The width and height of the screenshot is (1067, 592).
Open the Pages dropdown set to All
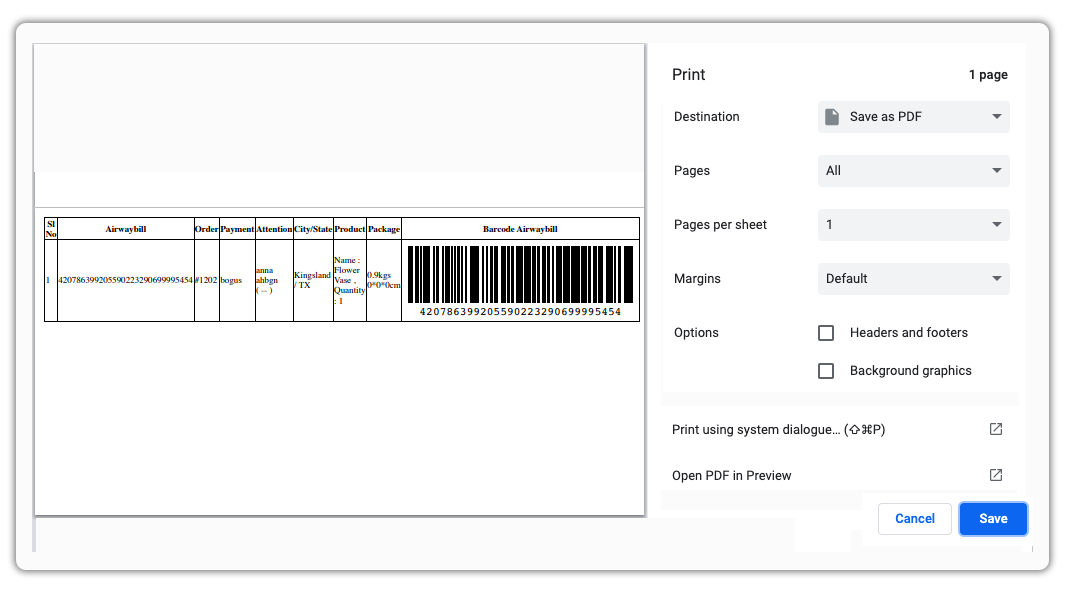913,171
